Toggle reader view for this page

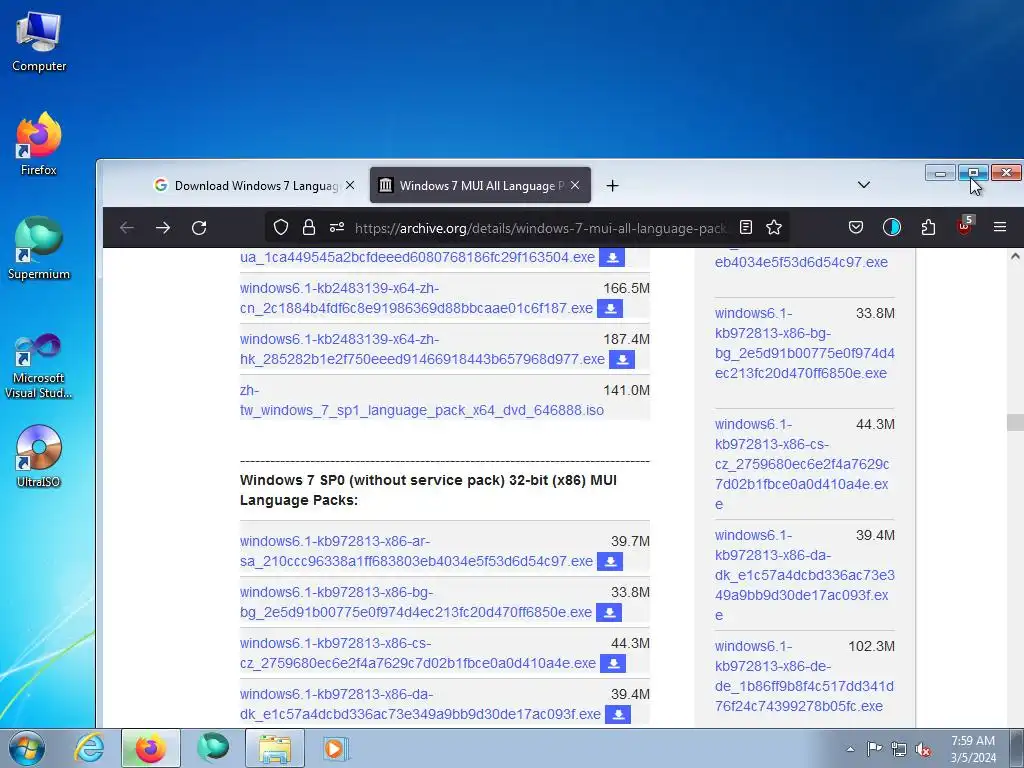[x=746, y=227]
